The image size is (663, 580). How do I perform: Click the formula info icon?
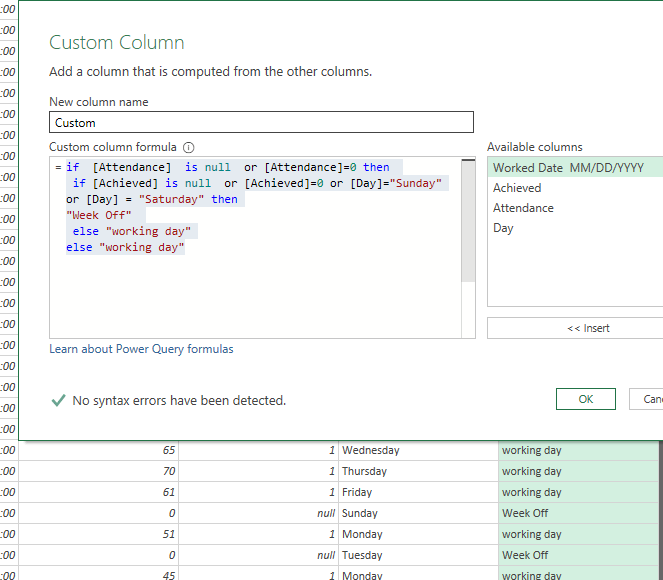(189, 148)
